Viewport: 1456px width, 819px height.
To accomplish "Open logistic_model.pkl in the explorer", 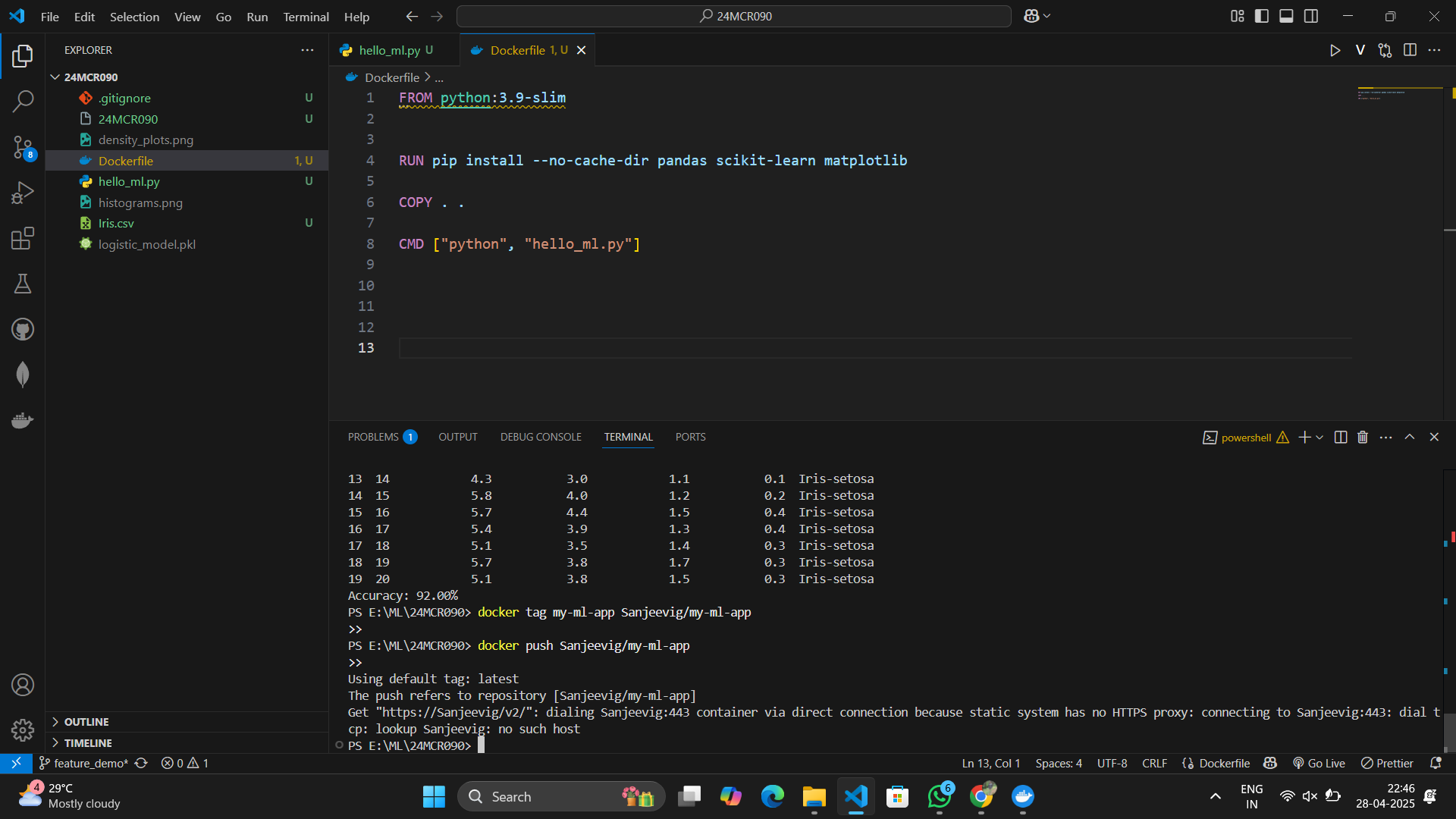I will (x=187, y=244).
